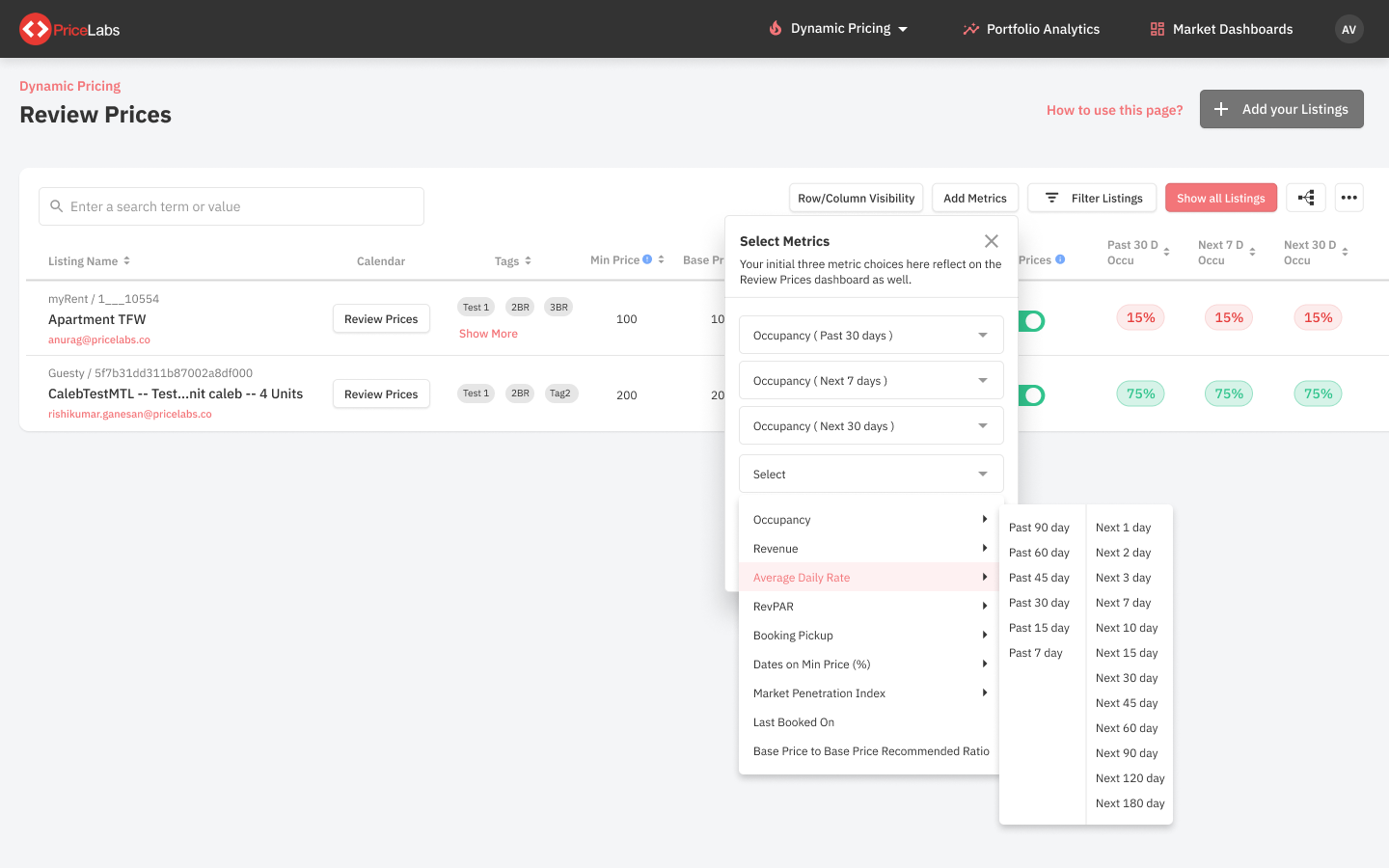Click the Prices column info icon
The image size is (1389, 868).
1060,259
